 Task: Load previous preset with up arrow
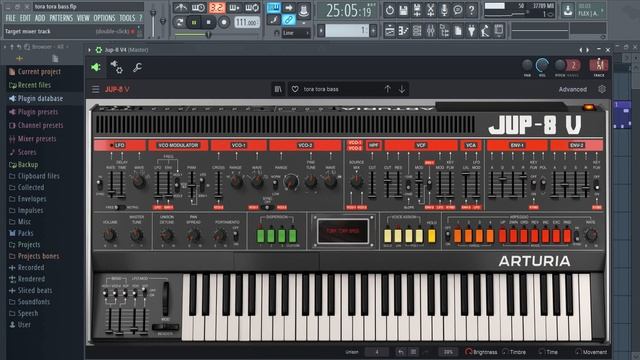(x=388, y=89)
